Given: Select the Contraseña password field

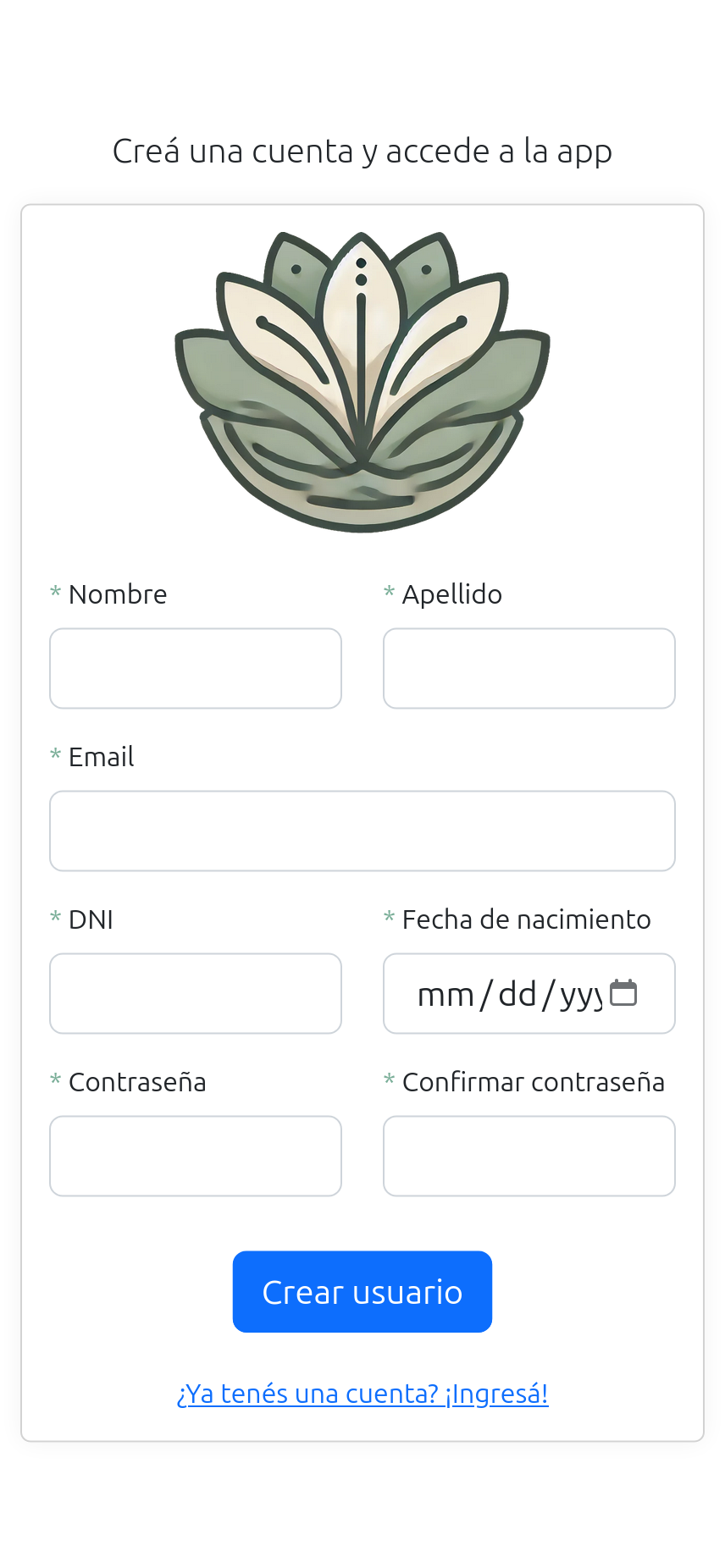Looking at the screenshot, I should [195, 1156].
